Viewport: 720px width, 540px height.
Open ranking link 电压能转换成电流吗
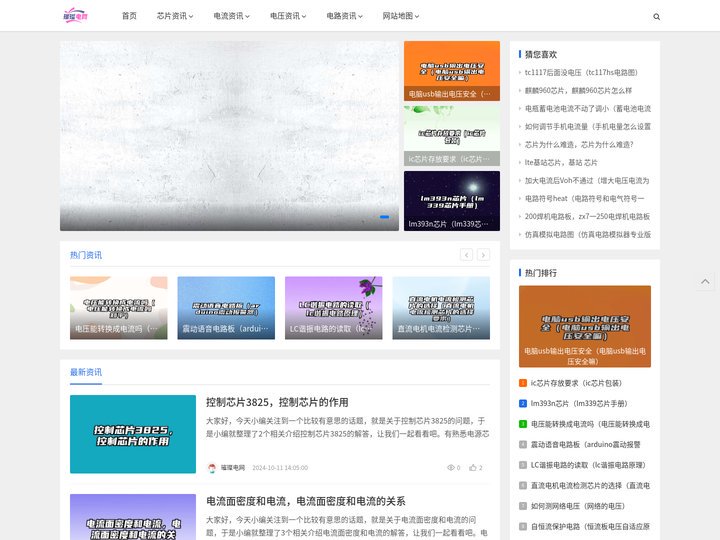(x=590, y=424)
